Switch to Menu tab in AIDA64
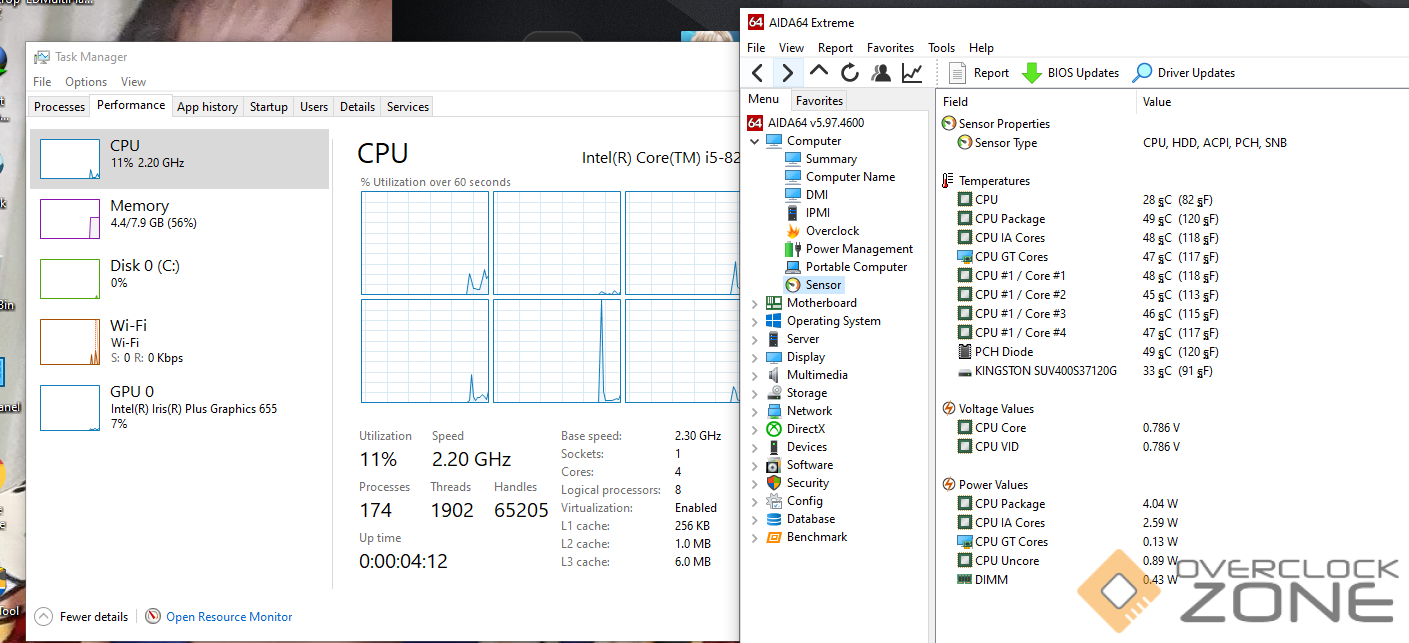 (x=763, y=99)
